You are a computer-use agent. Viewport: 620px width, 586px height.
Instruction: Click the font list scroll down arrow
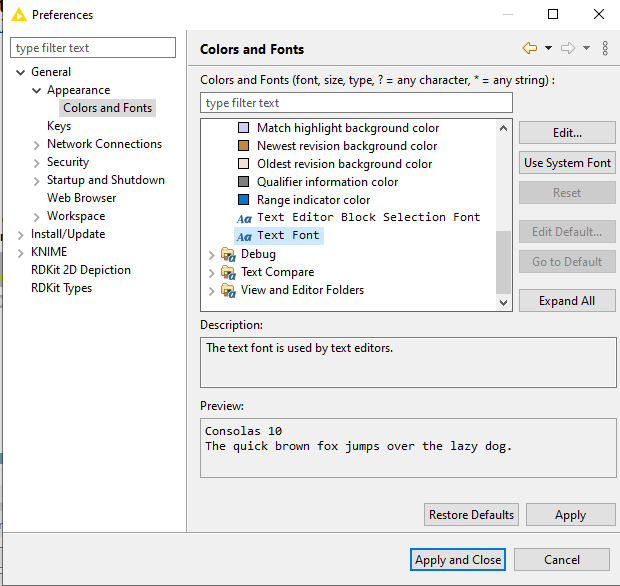503,303
